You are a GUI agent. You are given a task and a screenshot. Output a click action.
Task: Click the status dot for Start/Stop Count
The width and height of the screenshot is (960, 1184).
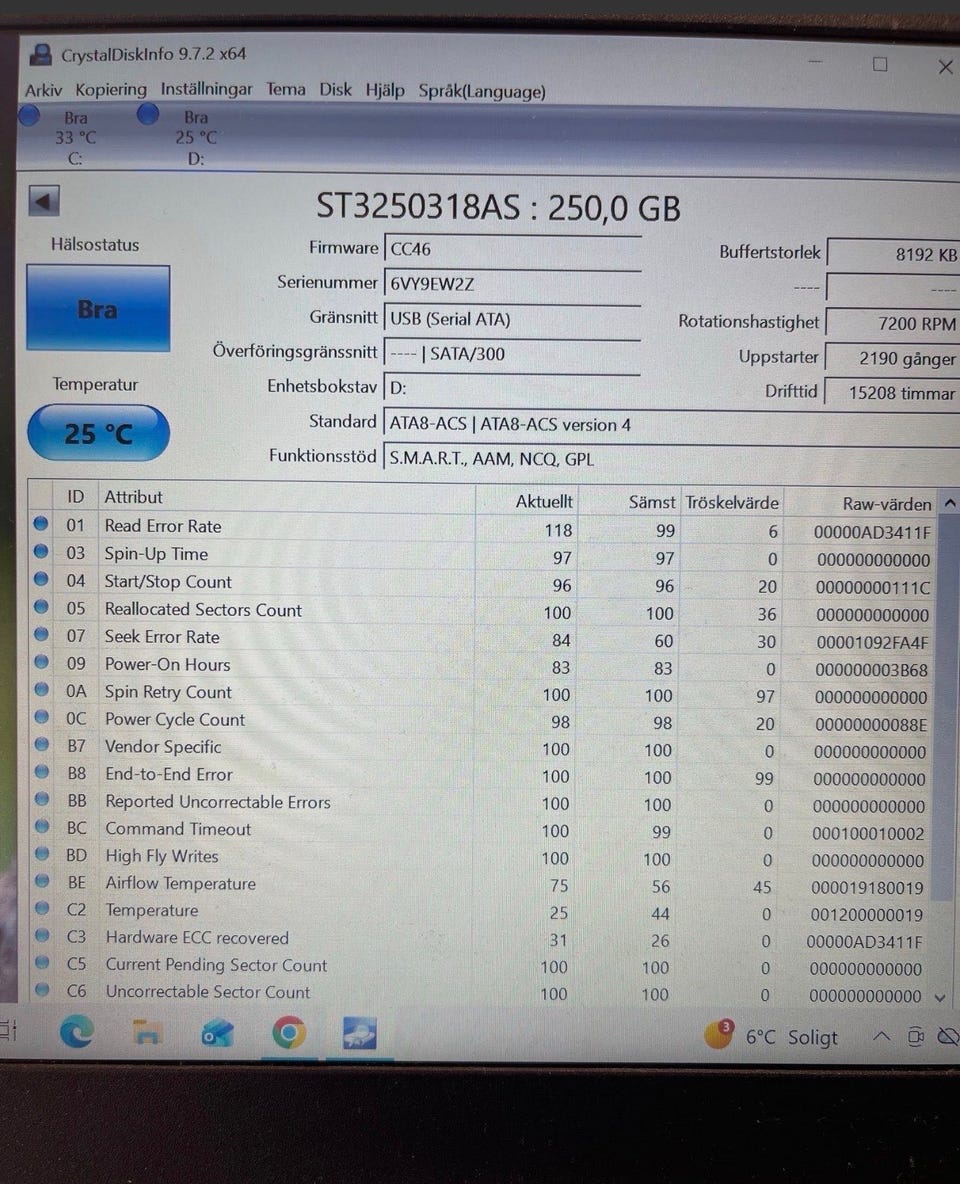(41, 578)
